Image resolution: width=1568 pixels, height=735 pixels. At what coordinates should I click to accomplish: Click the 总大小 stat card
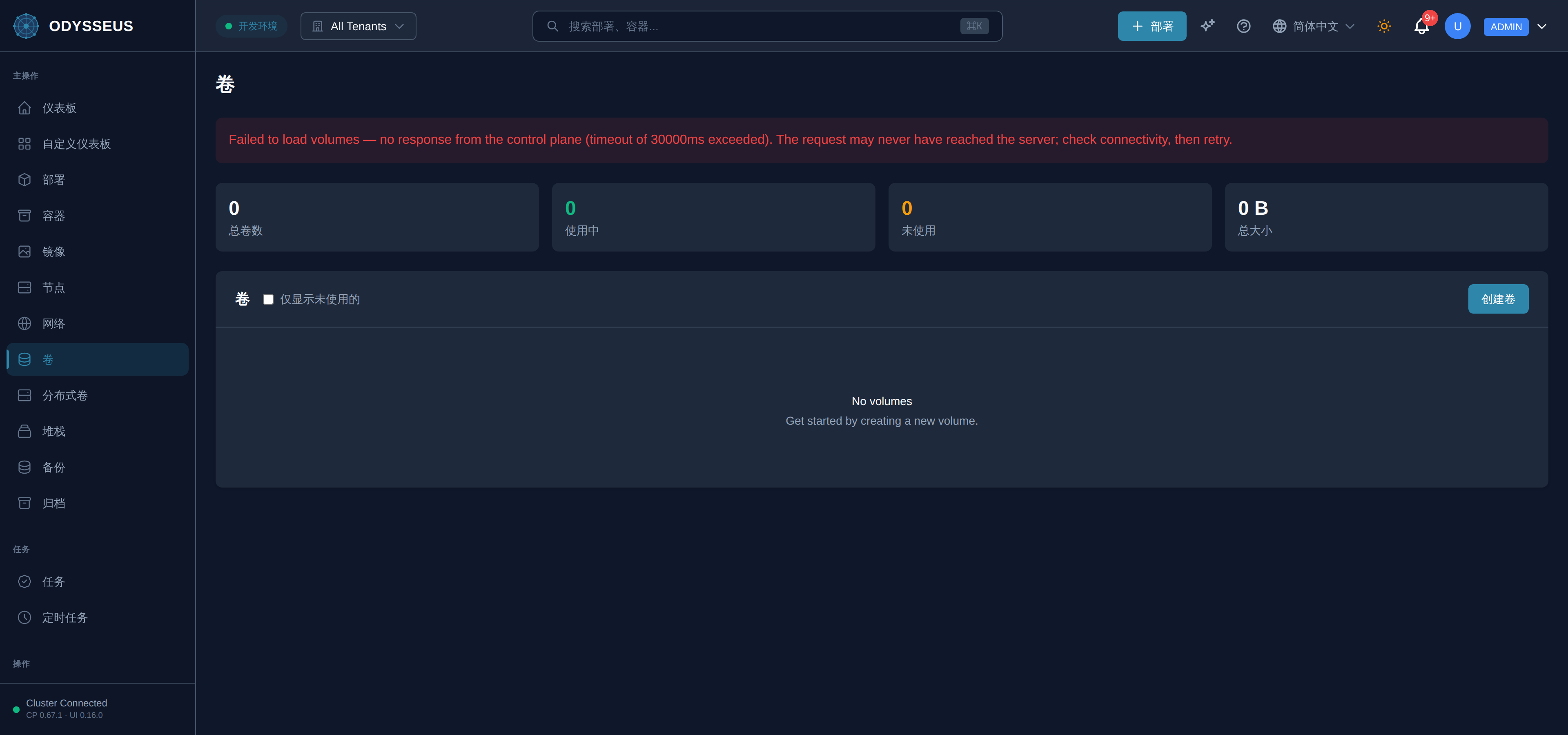coord(1386,217)
